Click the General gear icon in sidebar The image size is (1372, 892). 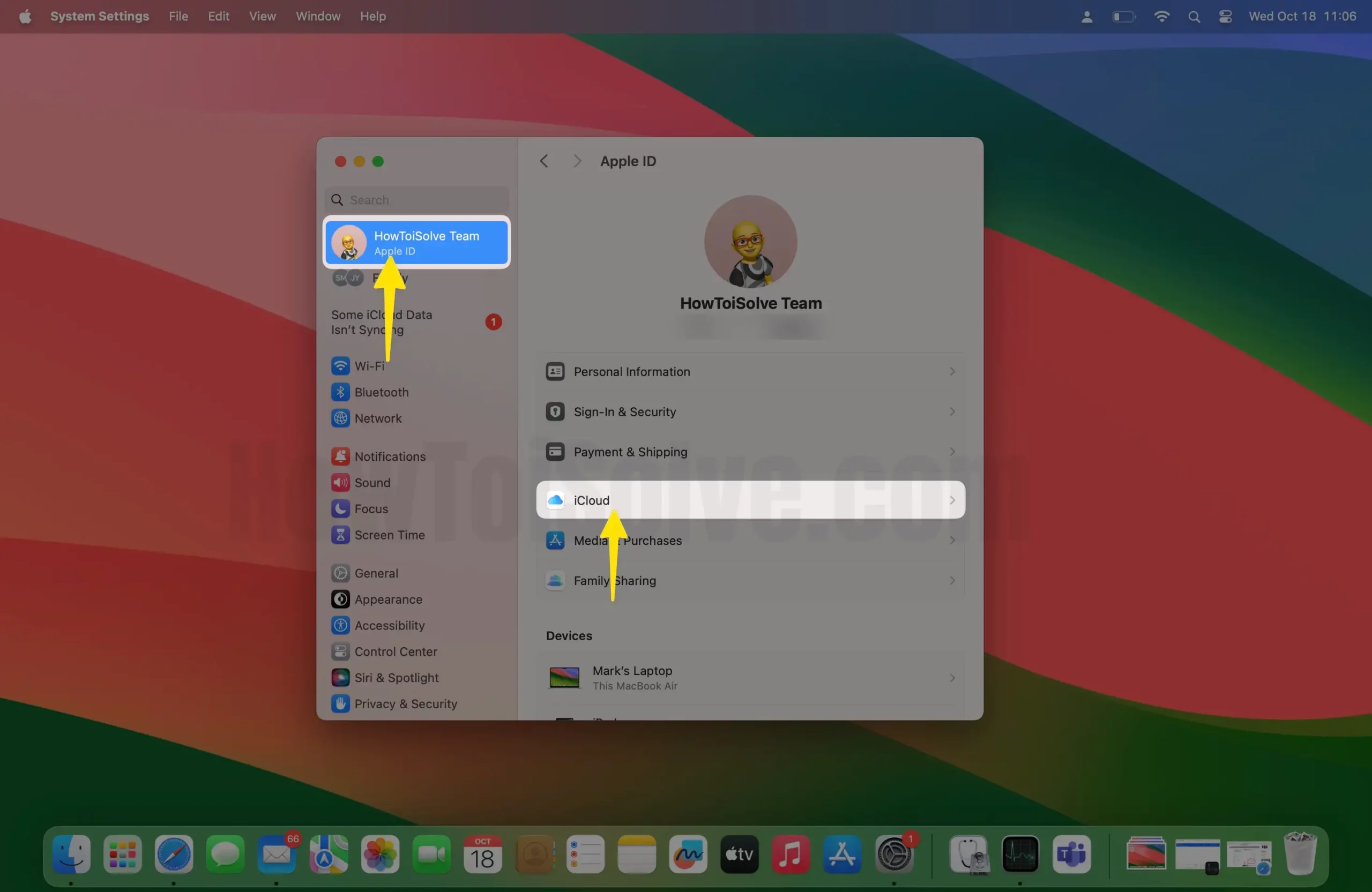tap(340, 573)
